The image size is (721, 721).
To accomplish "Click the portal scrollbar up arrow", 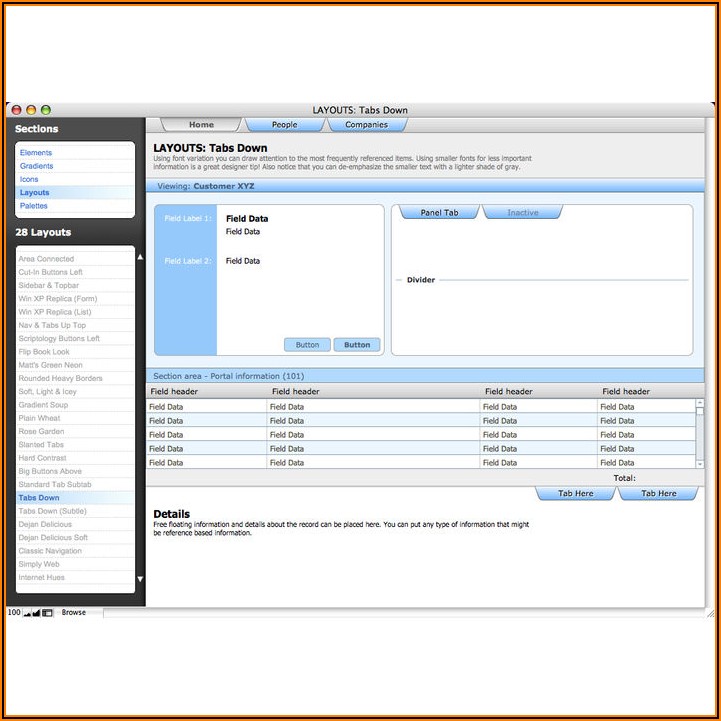I will point(699,404).
